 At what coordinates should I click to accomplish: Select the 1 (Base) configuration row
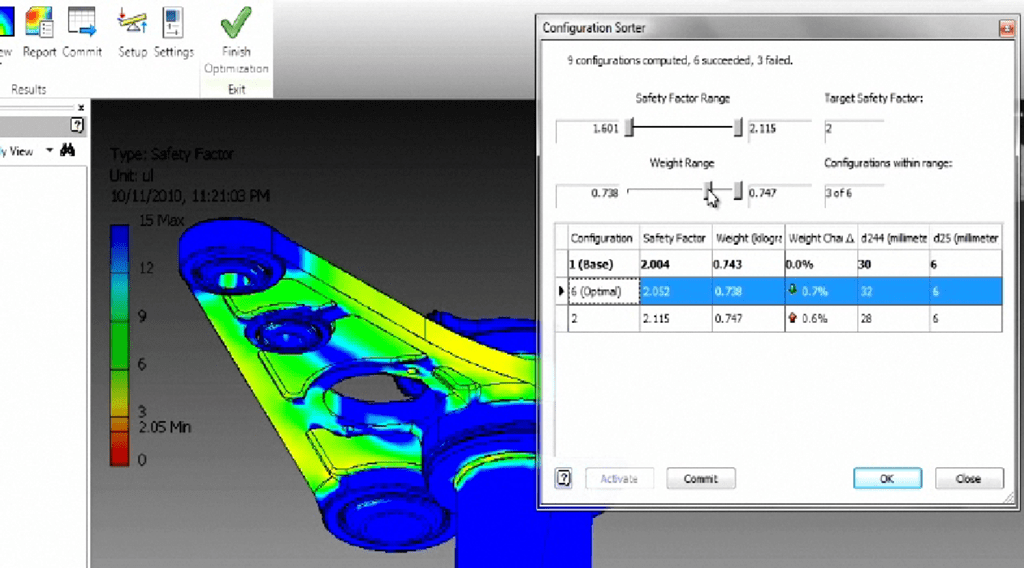[x=778, y=264]
